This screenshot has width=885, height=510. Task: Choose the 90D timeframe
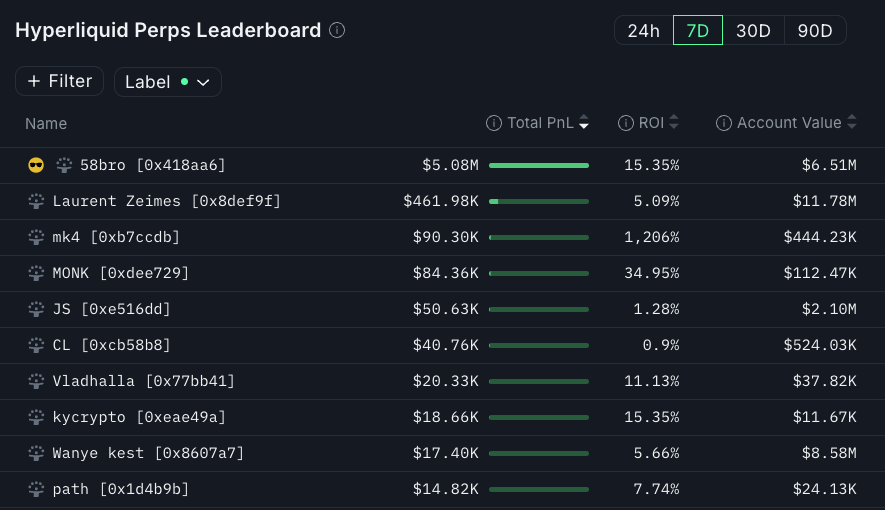[815, 30]
